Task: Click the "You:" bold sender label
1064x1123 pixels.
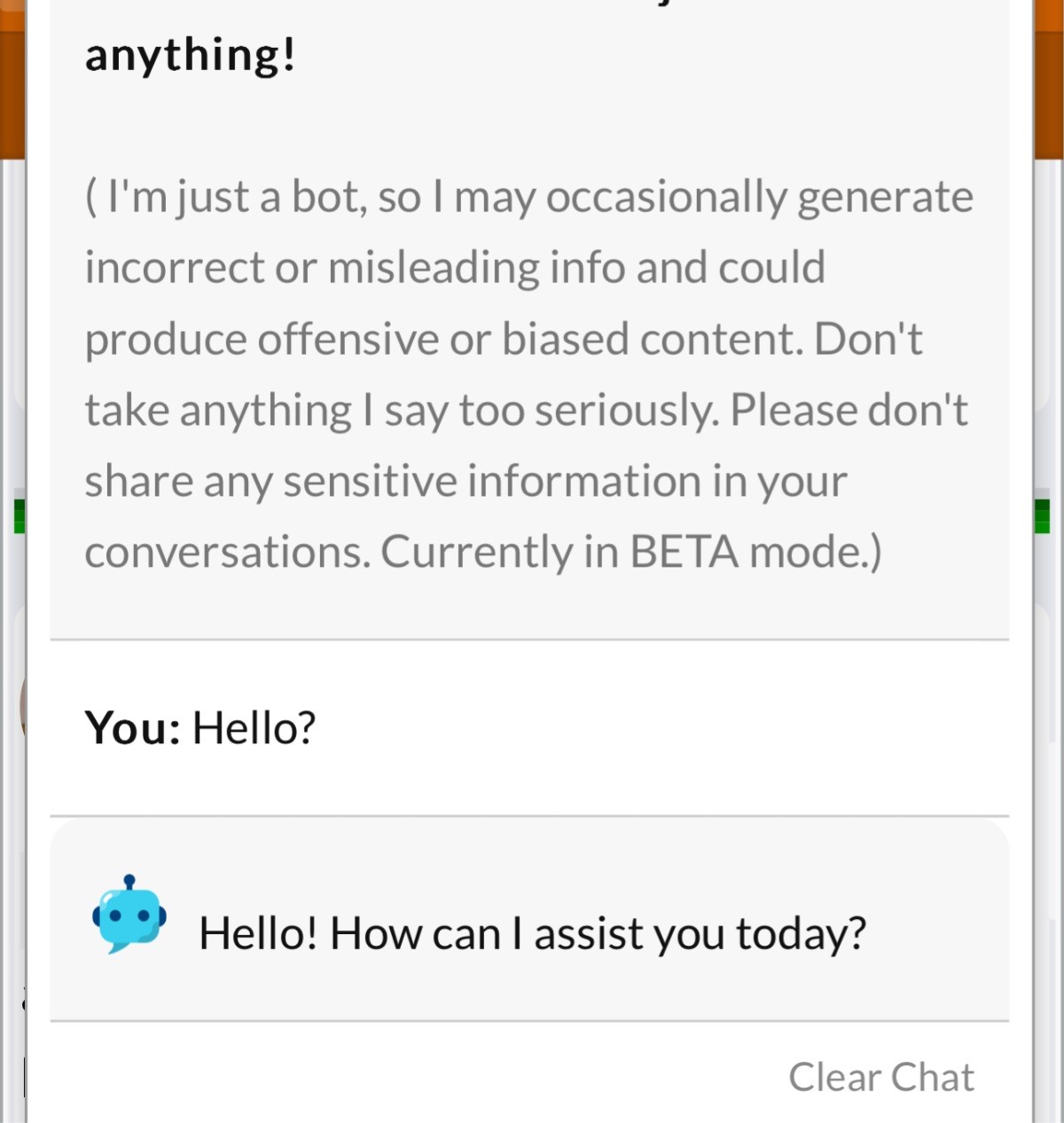Action: pyautogui.click(x=132, y=728)
